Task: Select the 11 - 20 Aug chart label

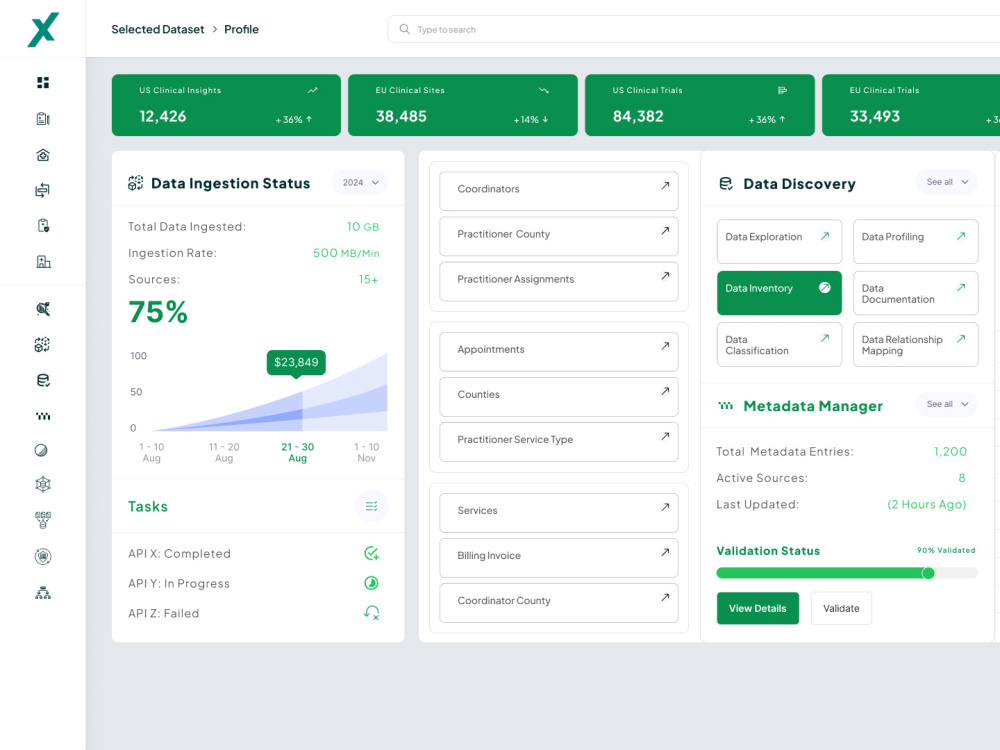Action: pyautogui.click(x=224, y=452)
